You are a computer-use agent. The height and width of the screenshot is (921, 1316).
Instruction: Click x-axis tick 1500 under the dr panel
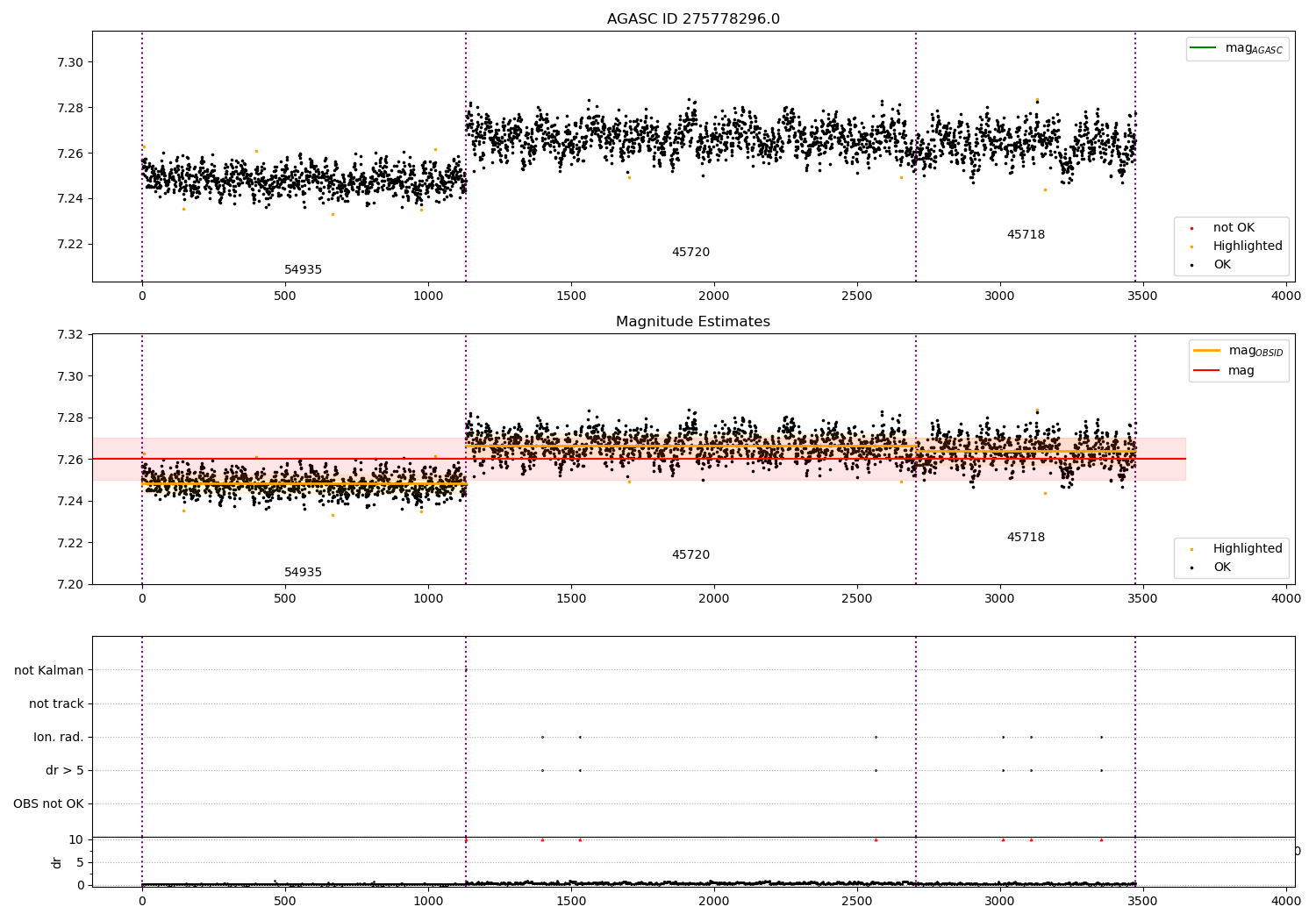coord(571,900)
